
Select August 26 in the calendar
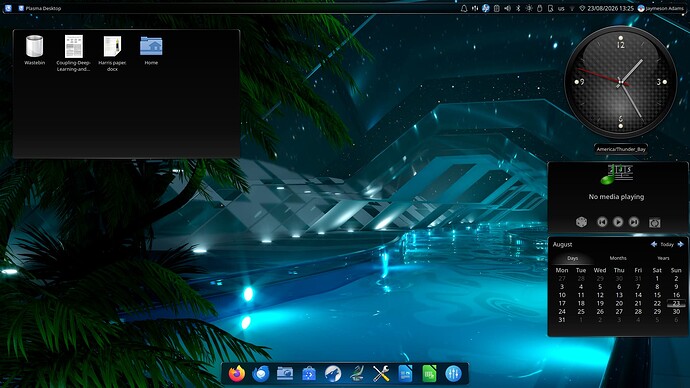600,311
